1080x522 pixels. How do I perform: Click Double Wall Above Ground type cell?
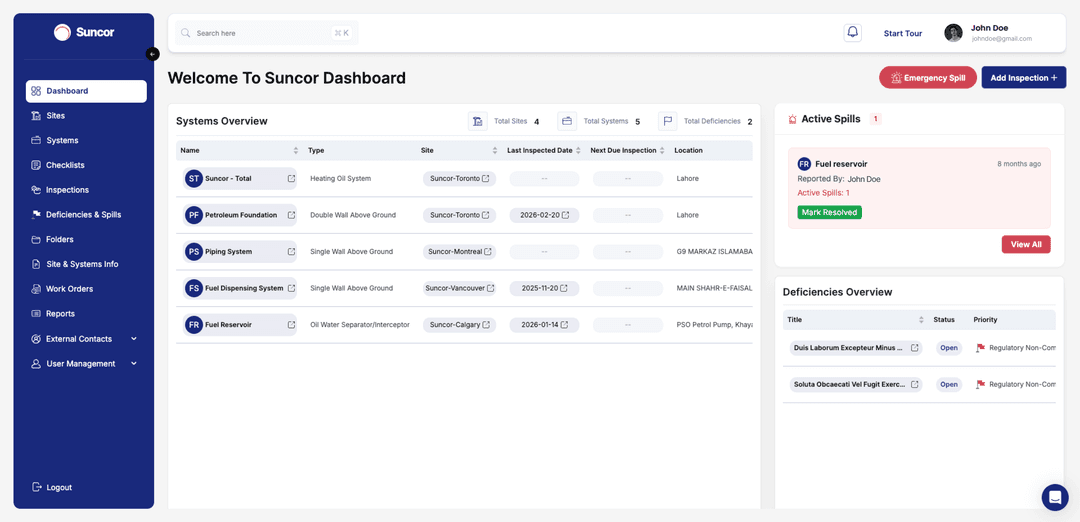tap(353, 215)
